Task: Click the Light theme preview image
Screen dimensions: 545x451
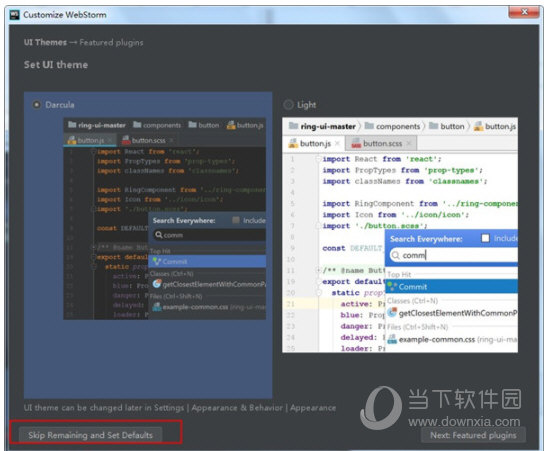Action: 400,235
